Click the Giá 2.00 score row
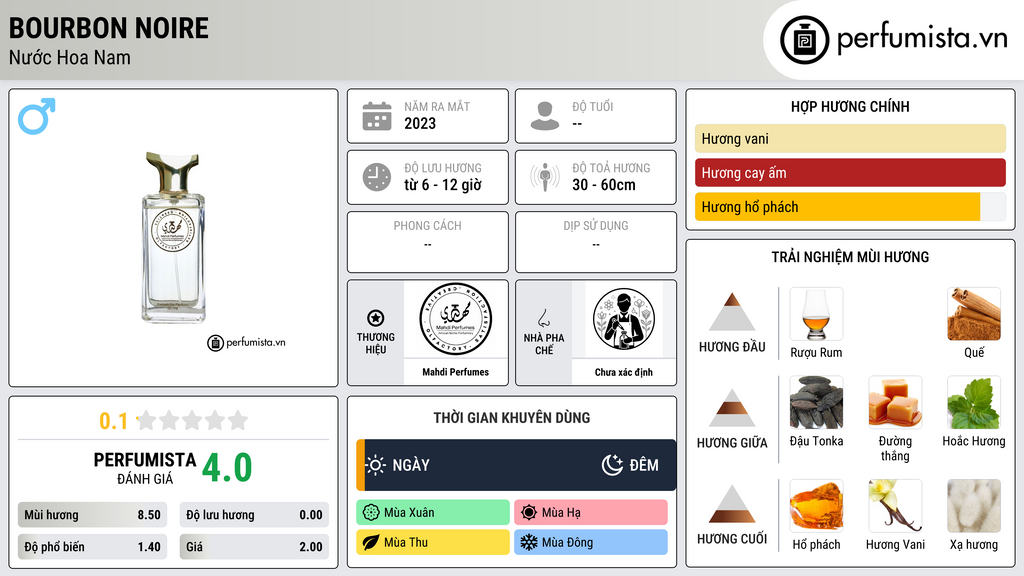This screenshot has width=1024, height=576. pos(254,547)
